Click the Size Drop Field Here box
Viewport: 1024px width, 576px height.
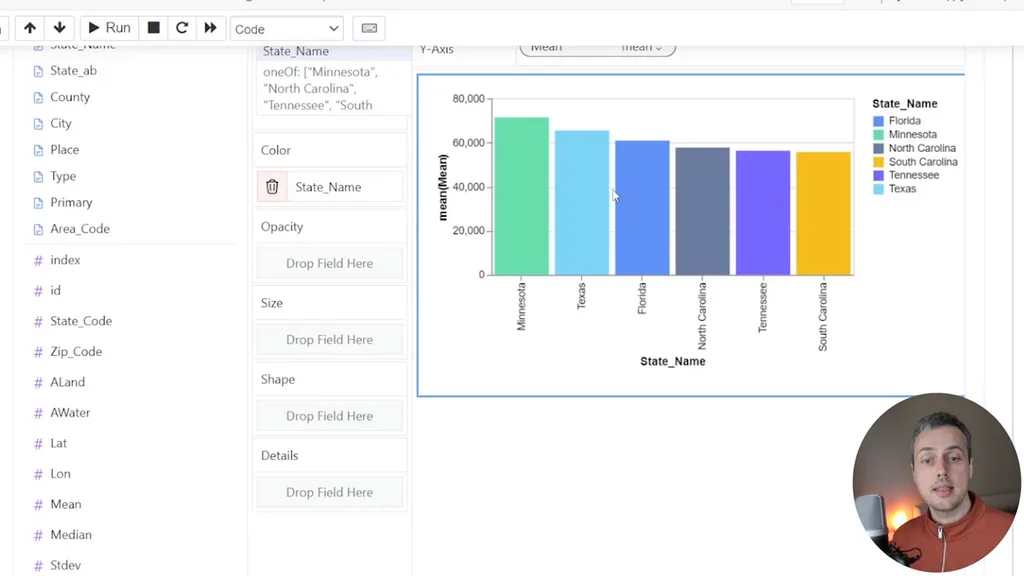coord(330,340)
